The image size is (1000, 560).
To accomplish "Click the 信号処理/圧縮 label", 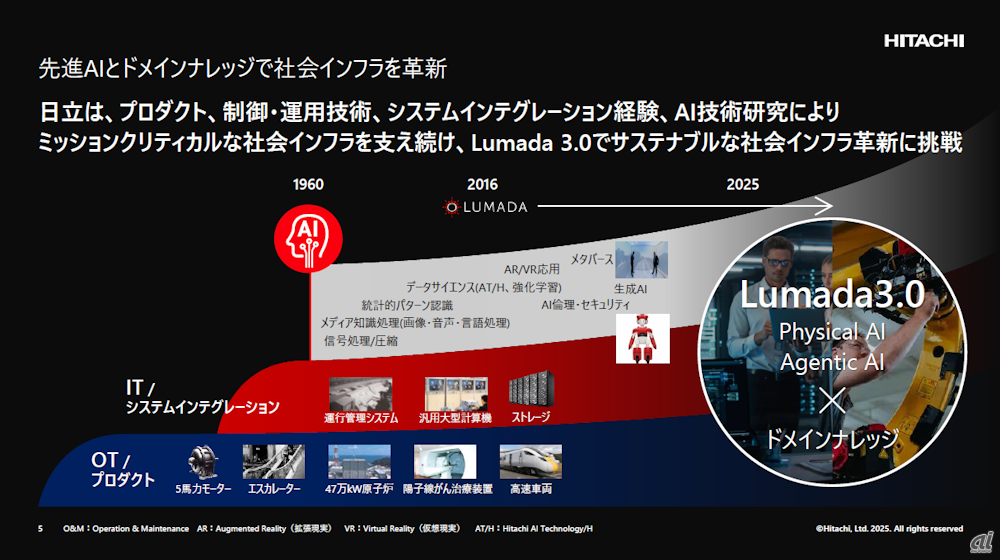I will [360, 341].
